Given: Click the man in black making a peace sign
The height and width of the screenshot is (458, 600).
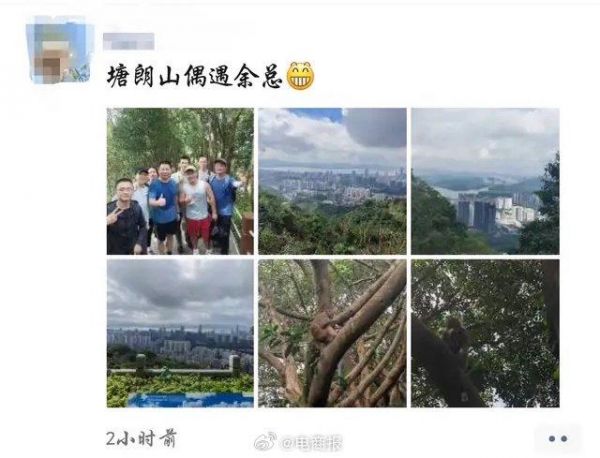Looking at the screenshot, I should click(124, 217).
